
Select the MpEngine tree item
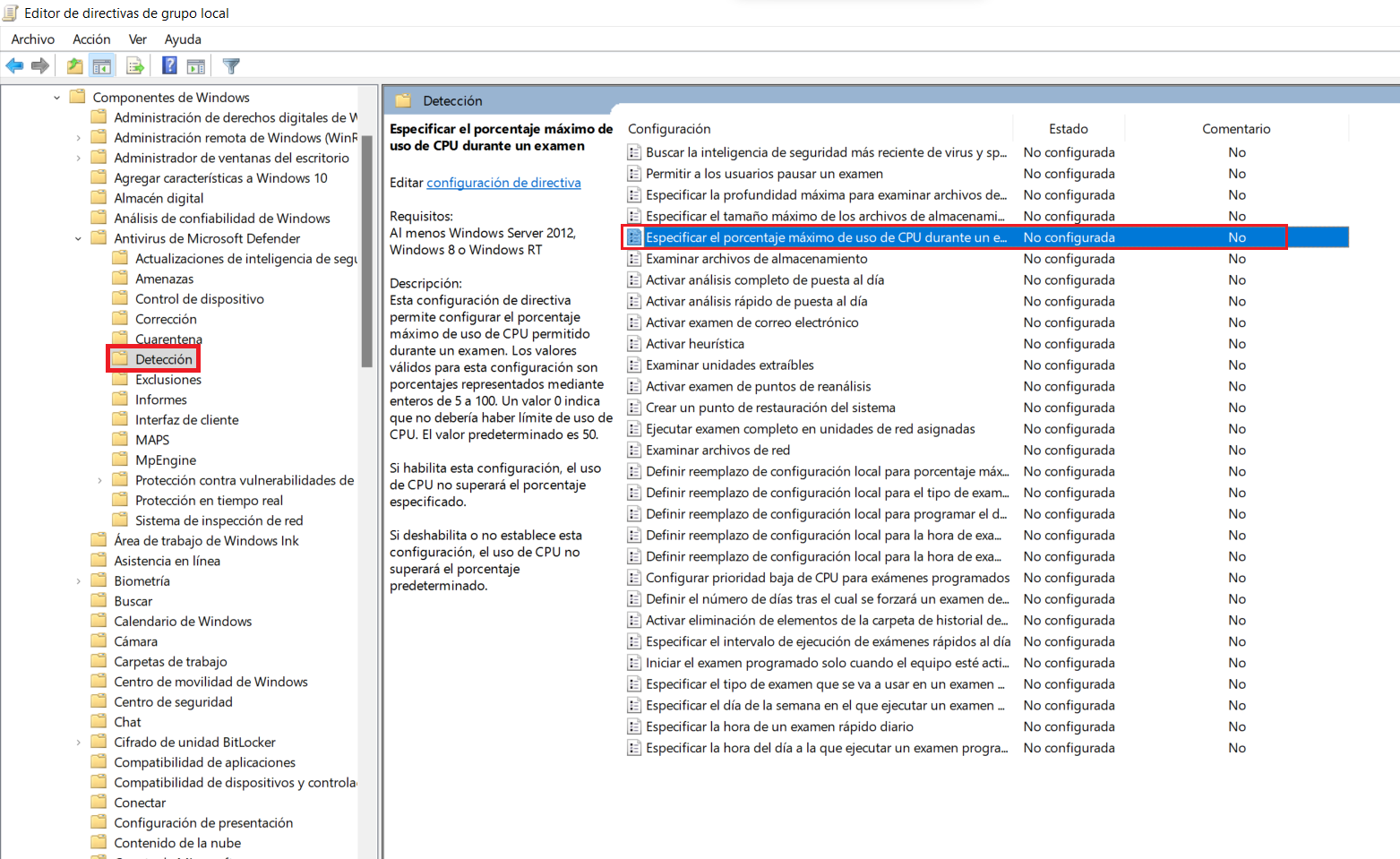(x=166, y=460)
